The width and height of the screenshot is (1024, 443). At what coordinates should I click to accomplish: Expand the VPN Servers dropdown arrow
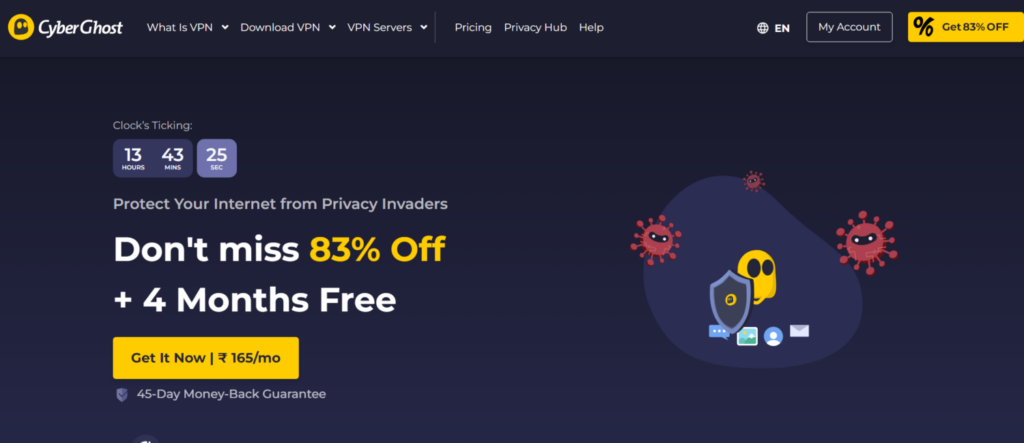423,27
